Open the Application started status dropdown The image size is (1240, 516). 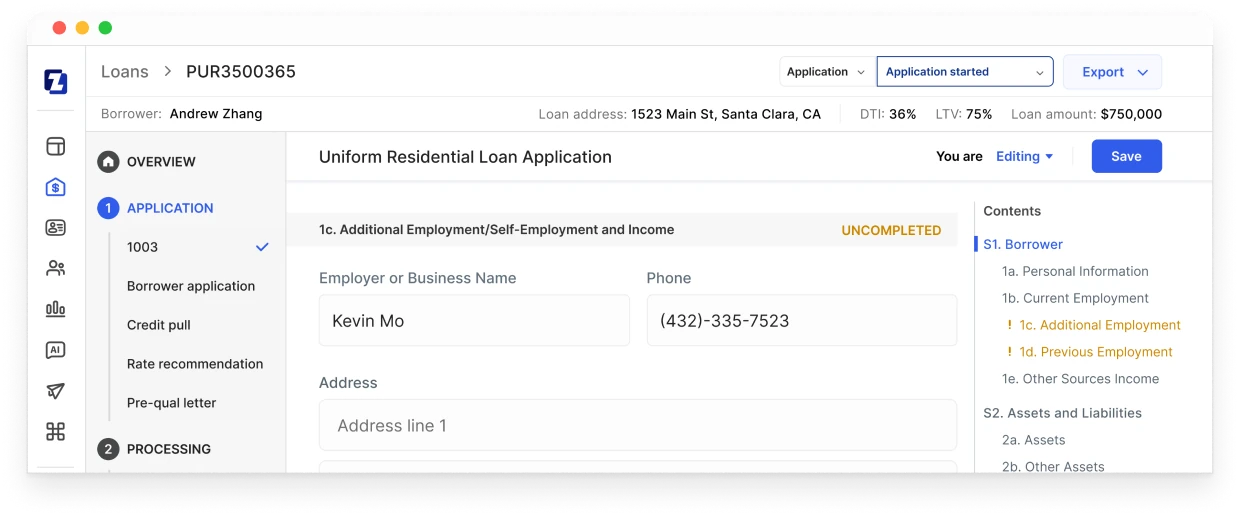[x=965, y=72]
